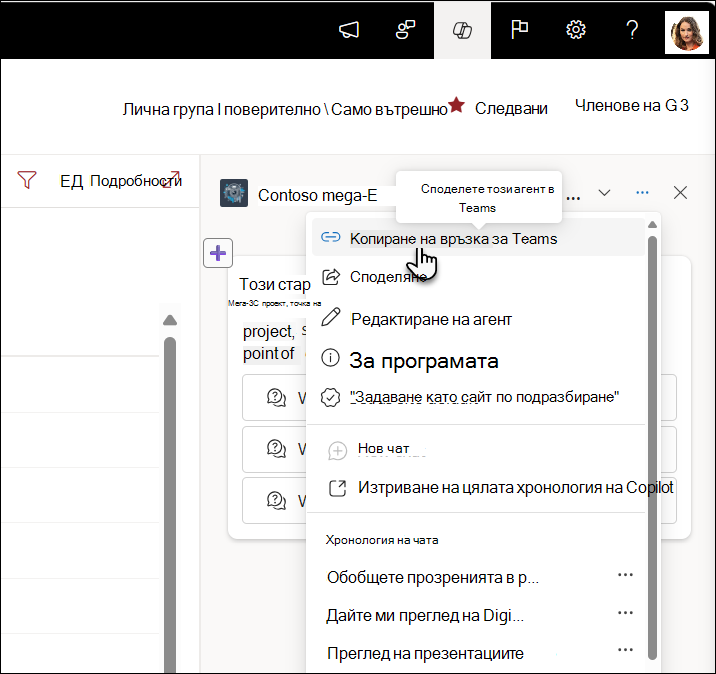
Task: Click the info circle icon
Action: click(x=330, y=357)
